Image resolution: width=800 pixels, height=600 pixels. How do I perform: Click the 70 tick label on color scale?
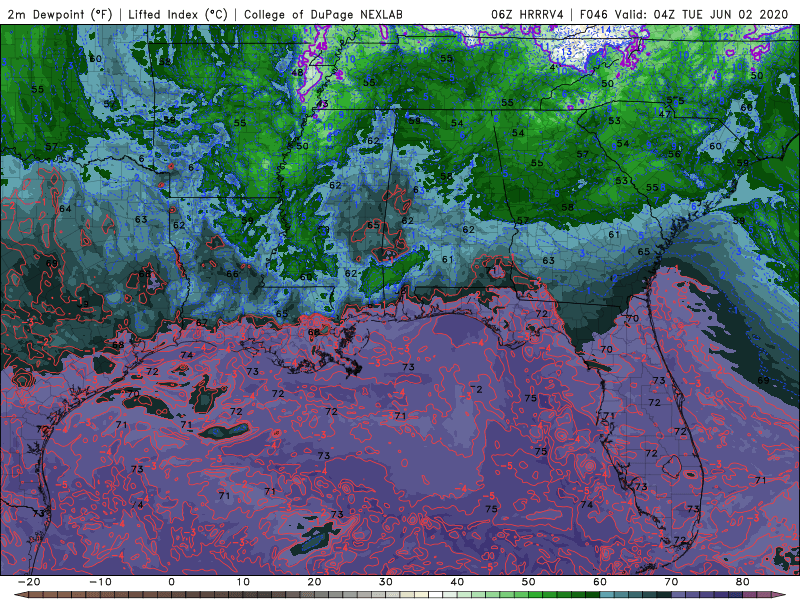[x=671, y=582]
